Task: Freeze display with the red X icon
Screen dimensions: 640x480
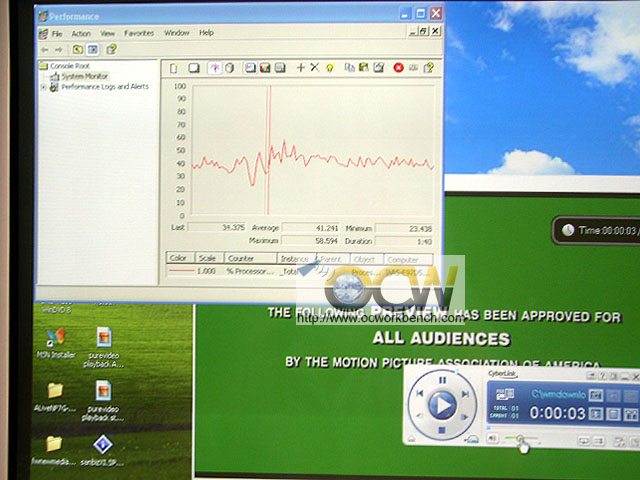Action: 398,68
